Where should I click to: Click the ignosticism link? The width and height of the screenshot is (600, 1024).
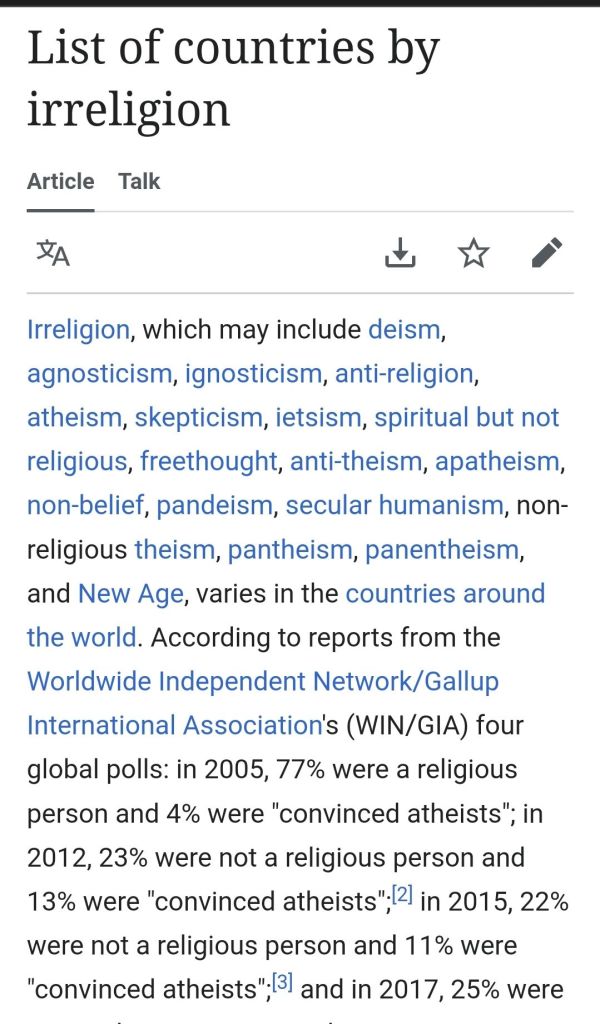tap(254, 374)
